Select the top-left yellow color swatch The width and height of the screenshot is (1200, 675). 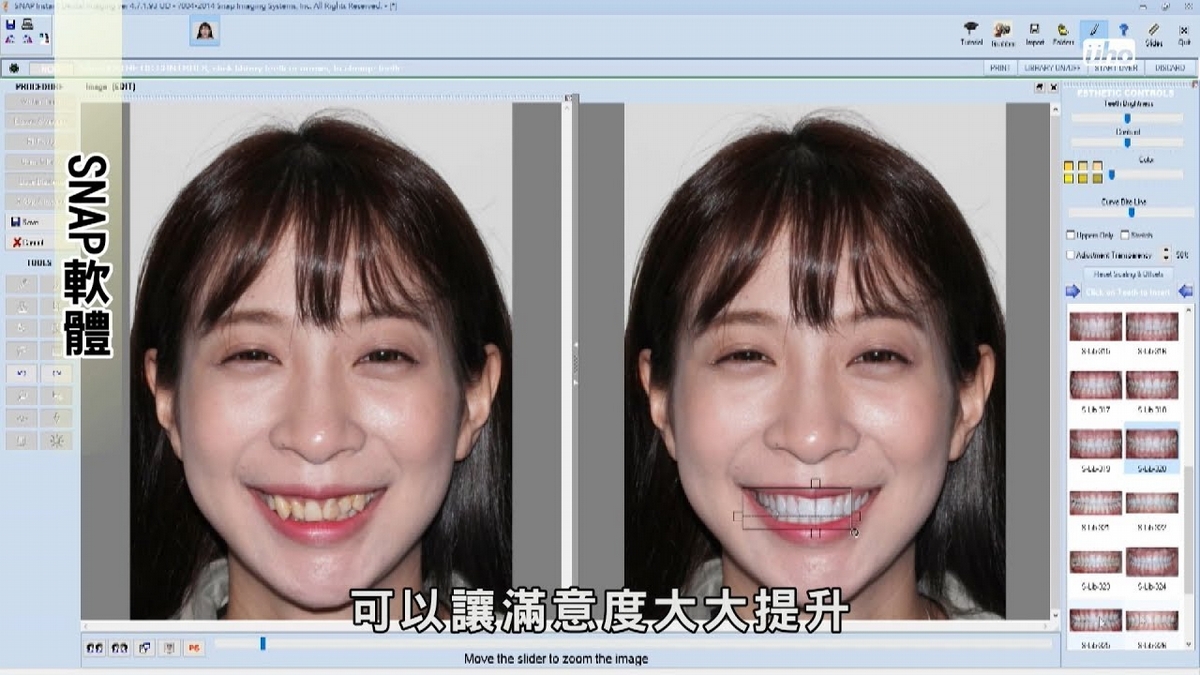[x=1069, y=166]
